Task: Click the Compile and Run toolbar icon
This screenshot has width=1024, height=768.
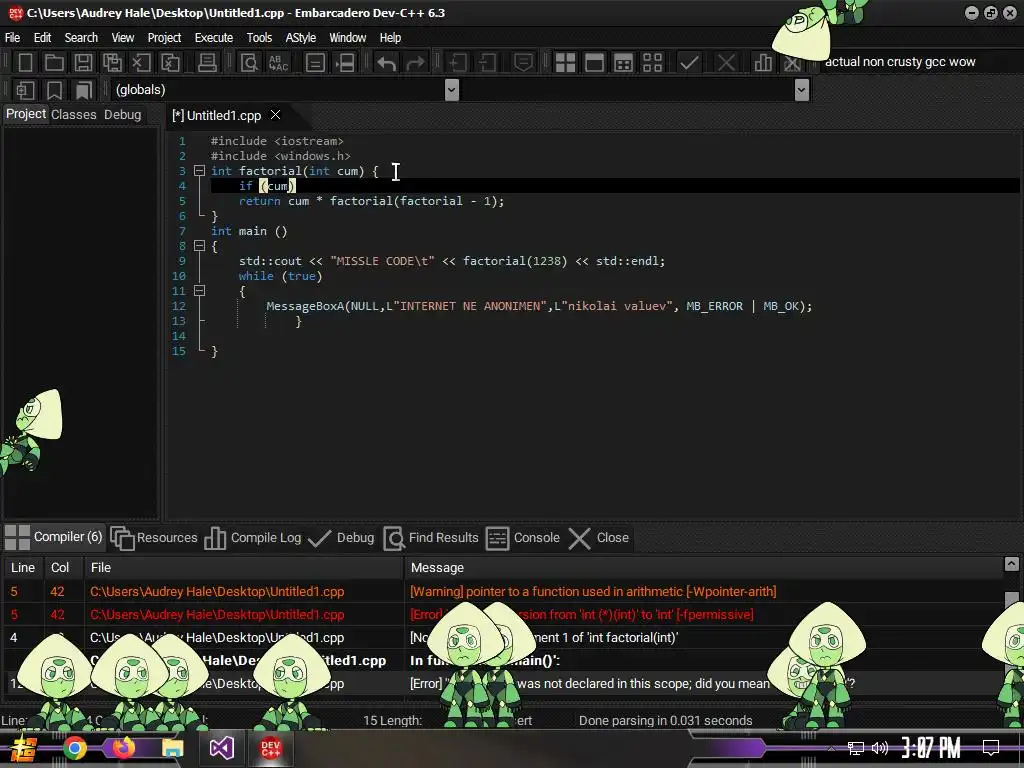Action: [x=624, y=63]
